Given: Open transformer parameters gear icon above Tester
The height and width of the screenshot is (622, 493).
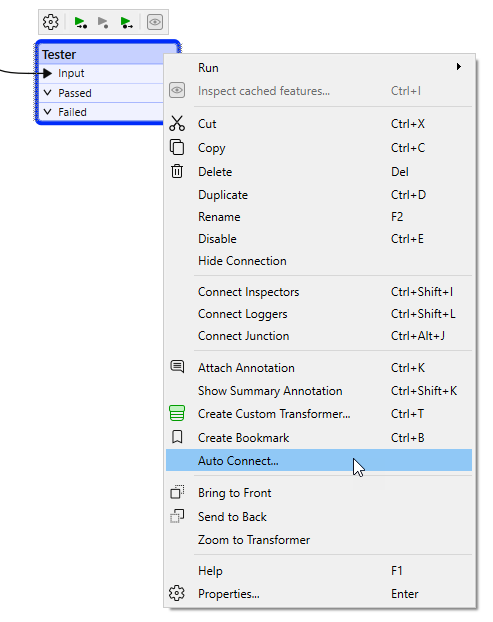Looking at the screenshot, I should coord(50,22).
